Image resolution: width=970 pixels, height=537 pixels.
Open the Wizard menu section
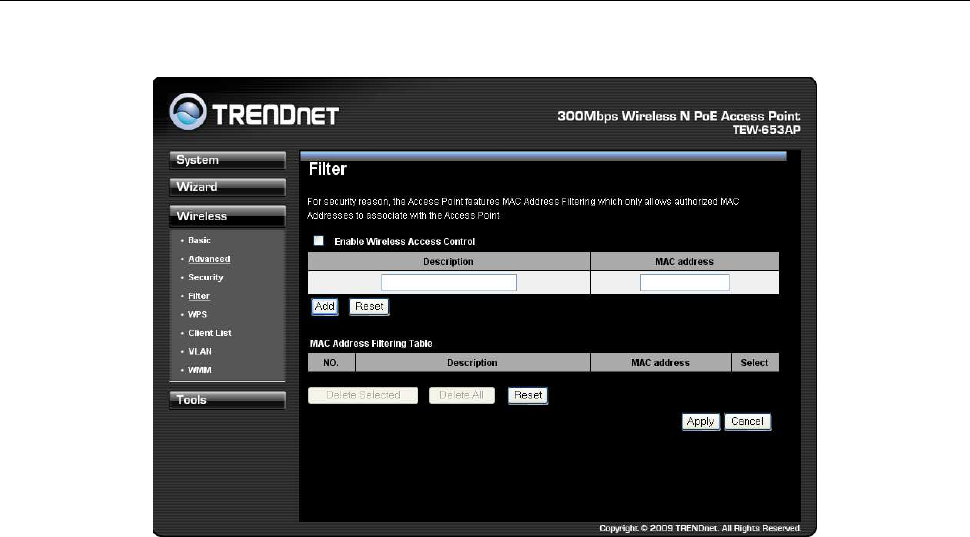(x=227, y=187)
